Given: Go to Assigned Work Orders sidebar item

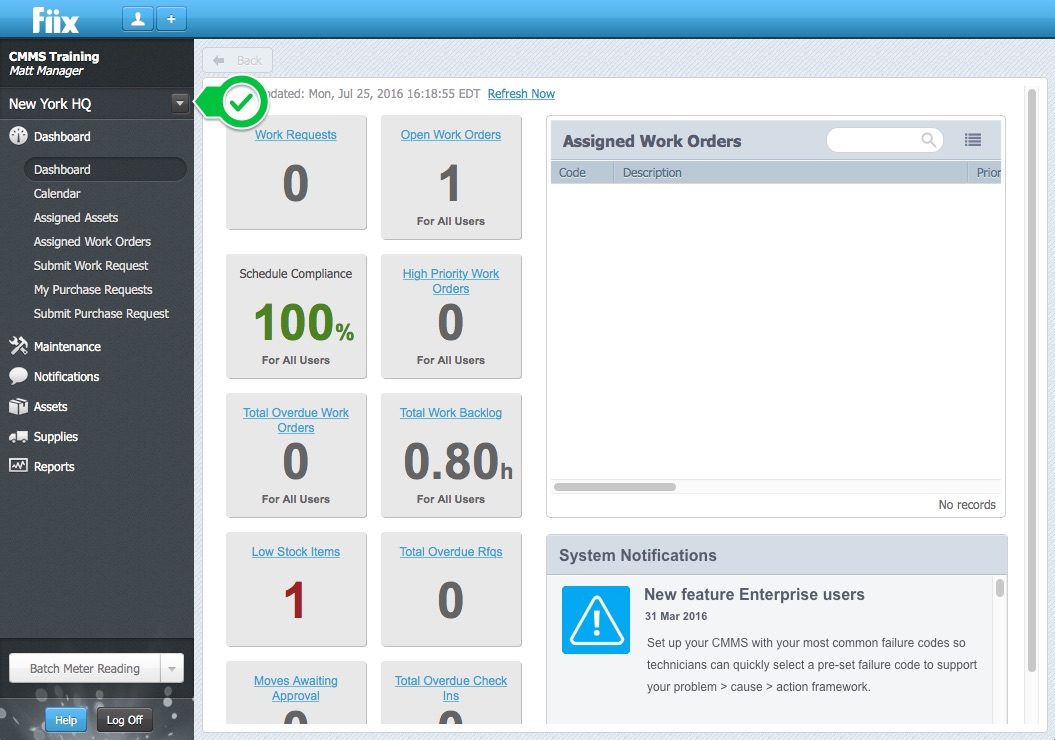Looking at the screenshot, I should tap(92, 242).
